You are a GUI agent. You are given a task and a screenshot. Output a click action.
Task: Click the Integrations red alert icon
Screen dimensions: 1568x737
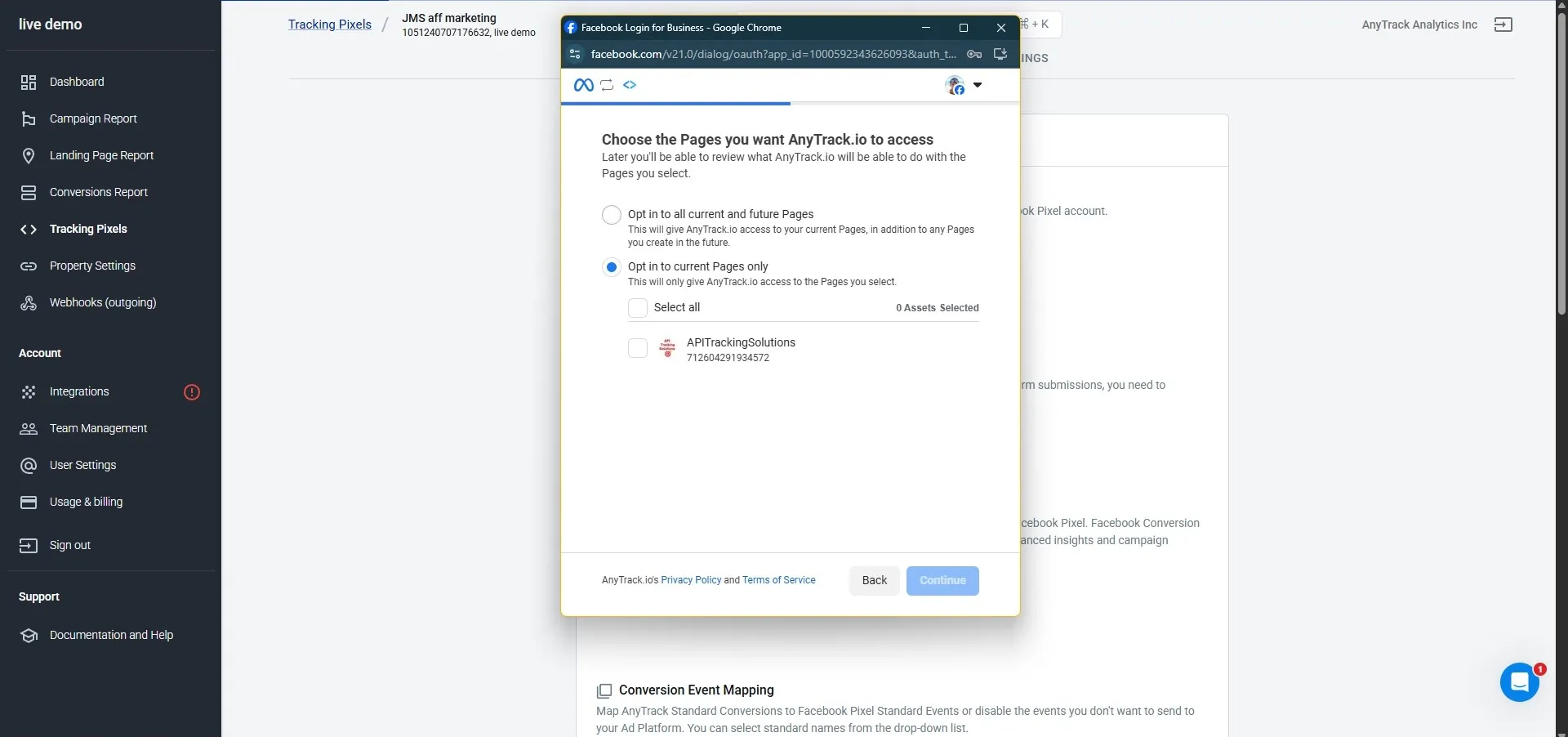coord(192,392)
